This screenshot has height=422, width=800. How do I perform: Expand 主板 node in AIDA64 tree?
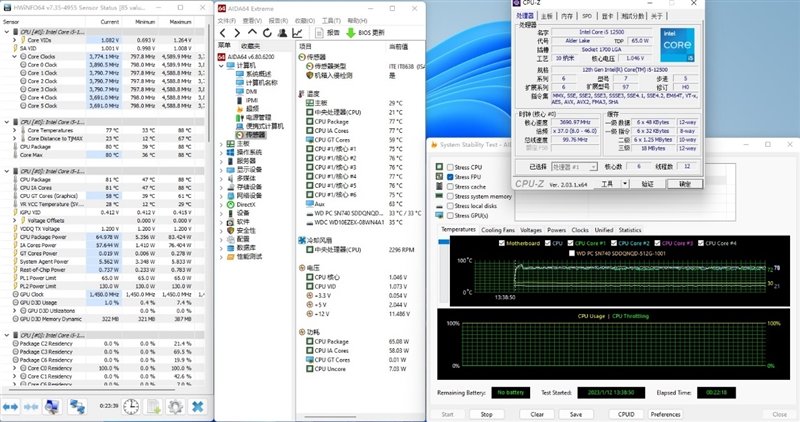pyautogui.click(x=221, y=144)
